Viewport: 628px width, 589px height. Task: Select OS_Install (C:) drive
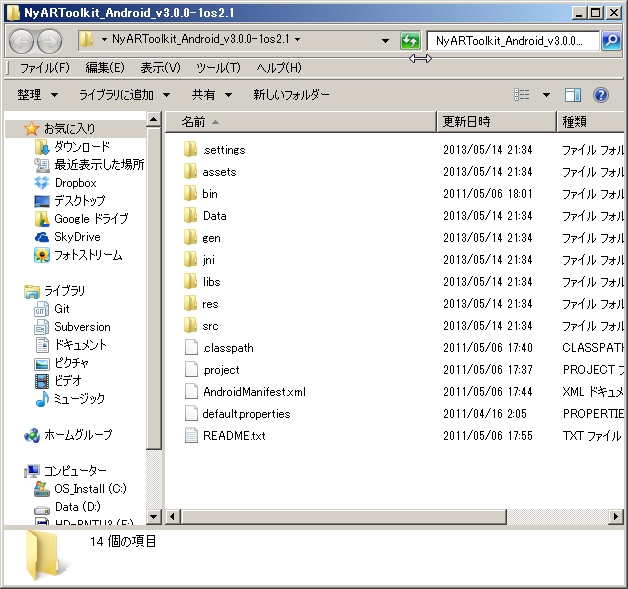[81, 489]
